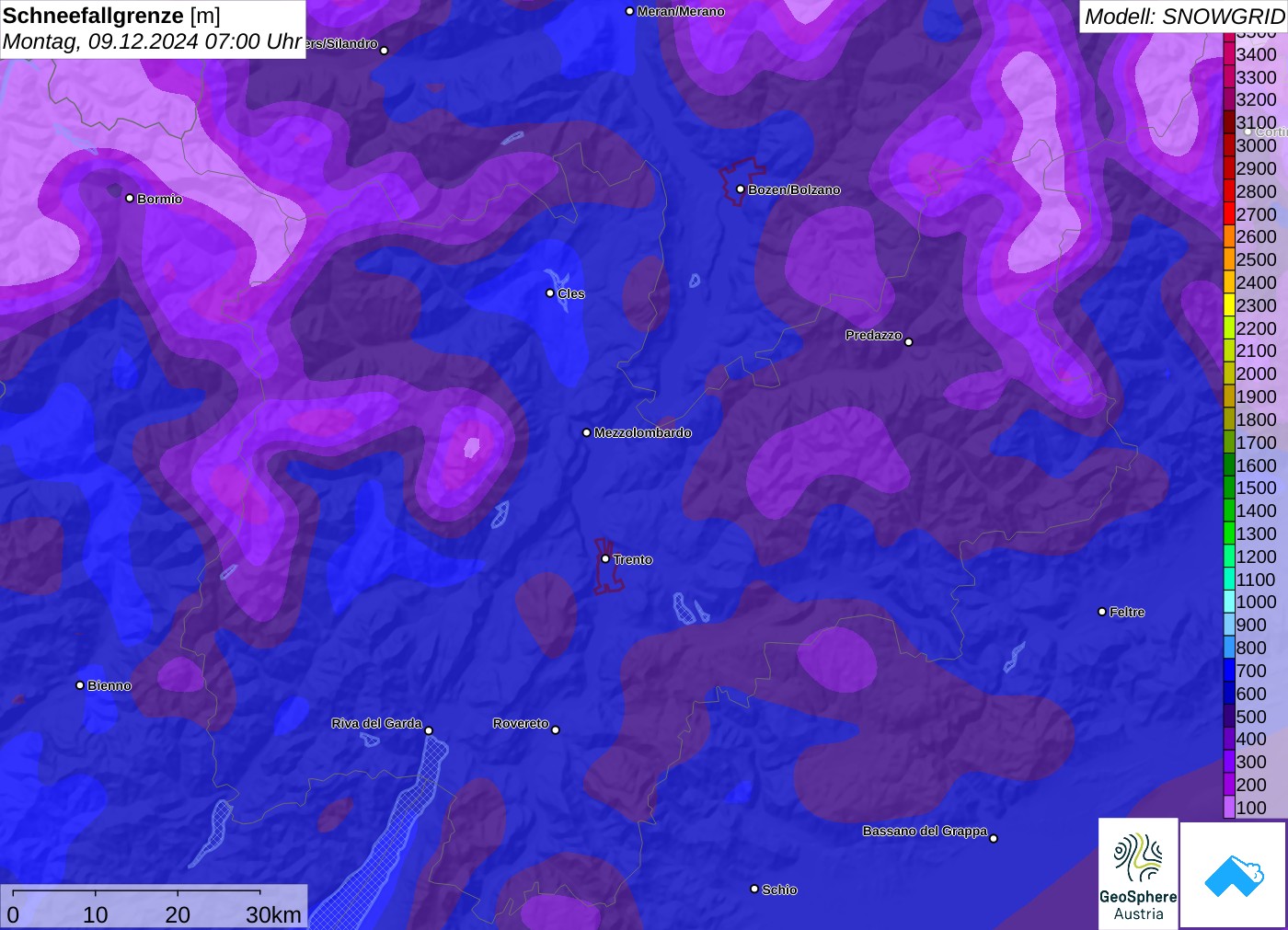
Task: Click the Meran/Merano label
Action: pyautogui.click(x=681, y=11)
